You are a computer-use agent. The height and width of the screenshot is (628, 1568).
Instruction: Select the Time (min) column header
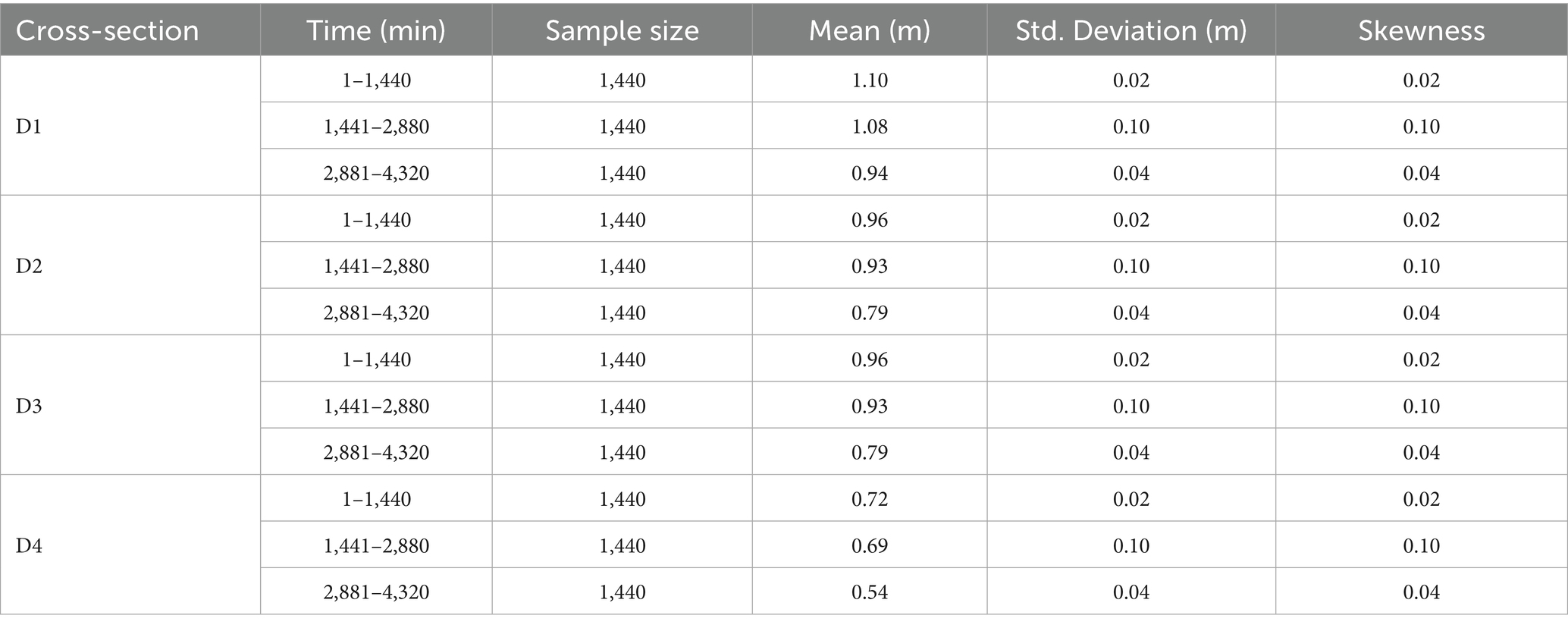[x=376, y=30]
